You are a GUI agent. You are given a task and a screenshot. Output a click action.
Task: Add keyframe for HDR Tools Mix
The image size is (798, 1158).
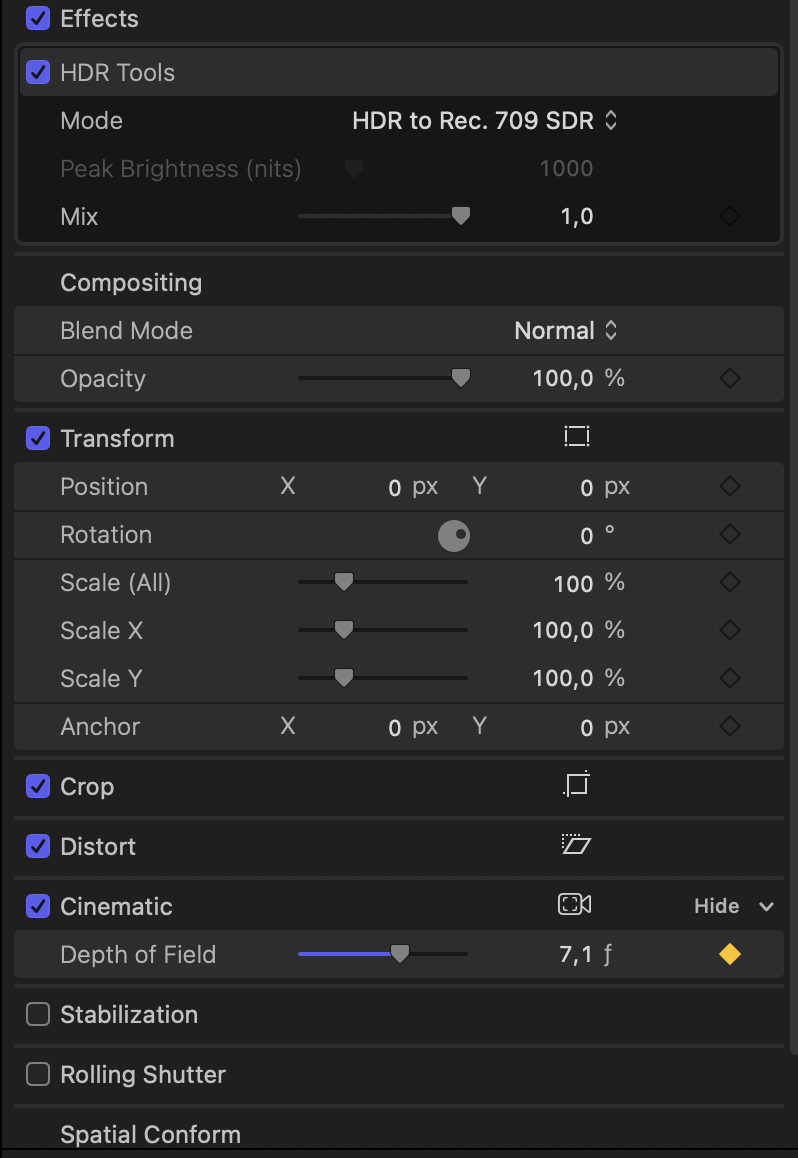pos(730,217)
